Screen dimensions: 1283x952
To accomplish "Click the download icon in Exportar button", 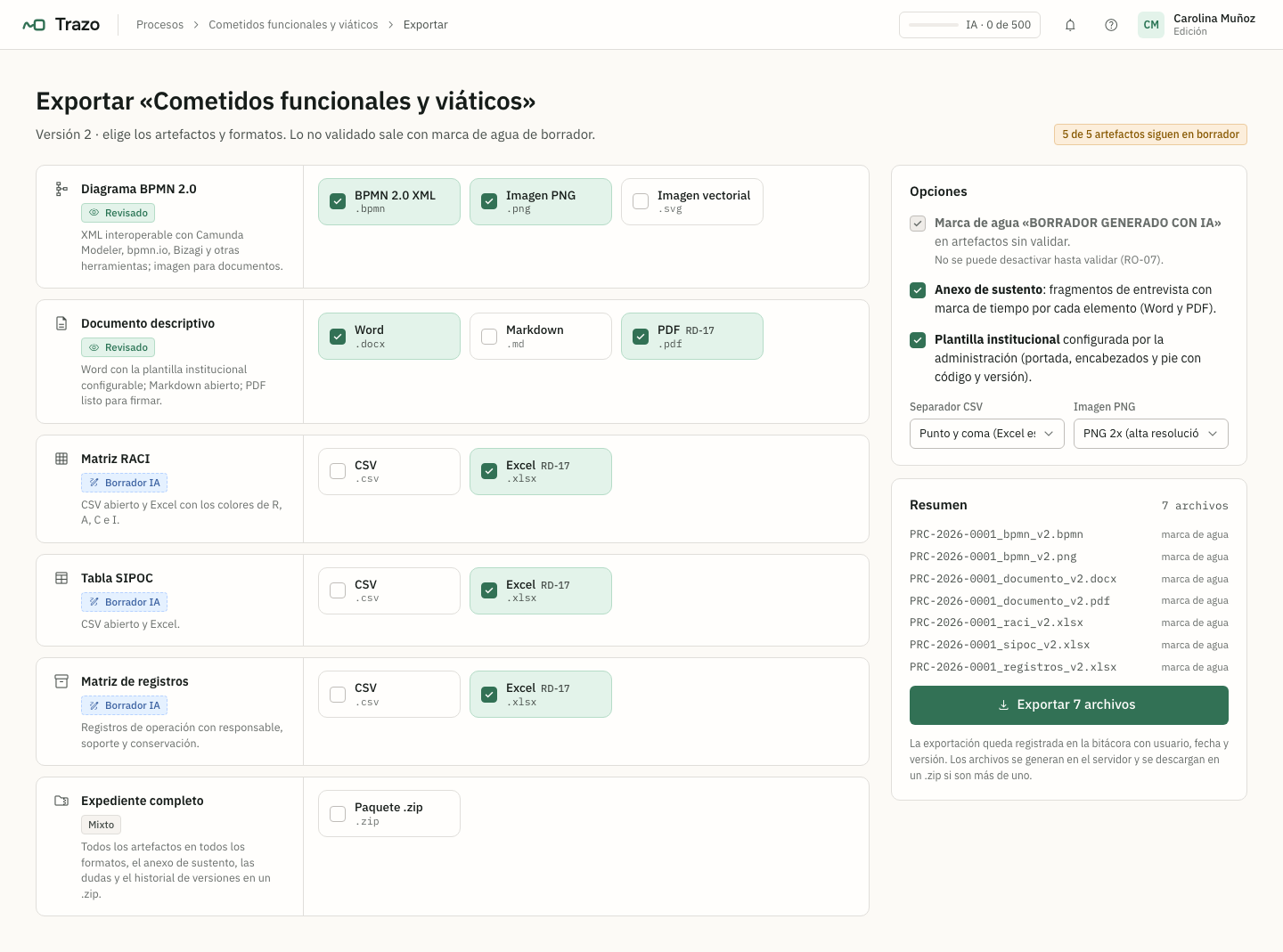I will click(1003, 704).
